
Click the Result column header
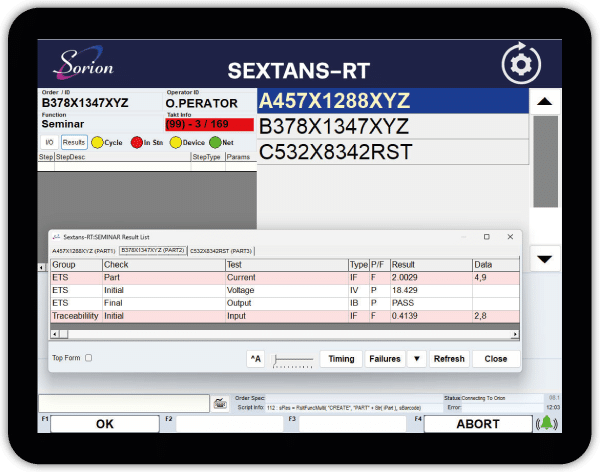(x=431, y=265)
